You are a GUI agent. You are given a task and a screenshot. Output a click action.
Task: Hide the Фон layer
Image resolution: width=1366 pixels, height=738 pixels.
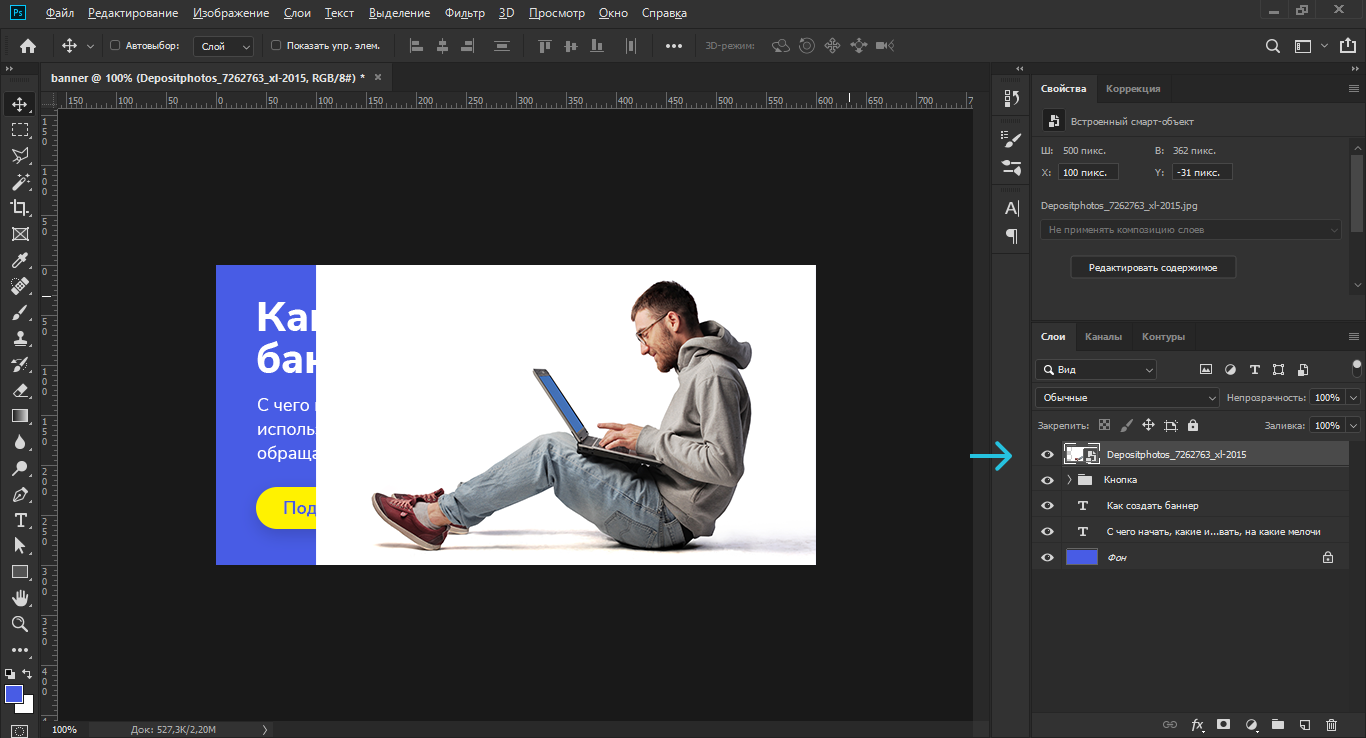pos(1047,558)
